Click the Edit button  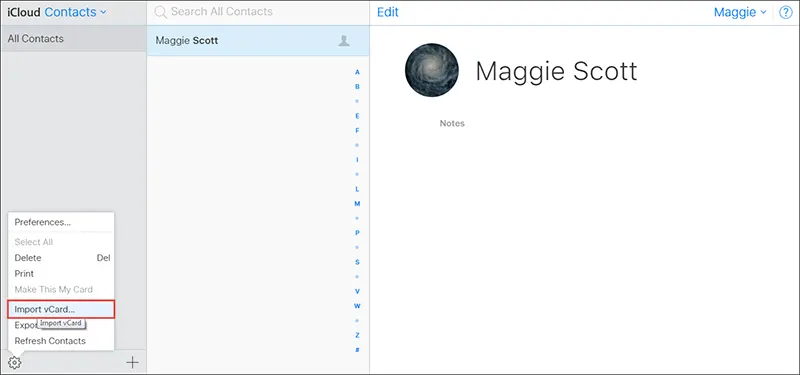pos(388,12)
